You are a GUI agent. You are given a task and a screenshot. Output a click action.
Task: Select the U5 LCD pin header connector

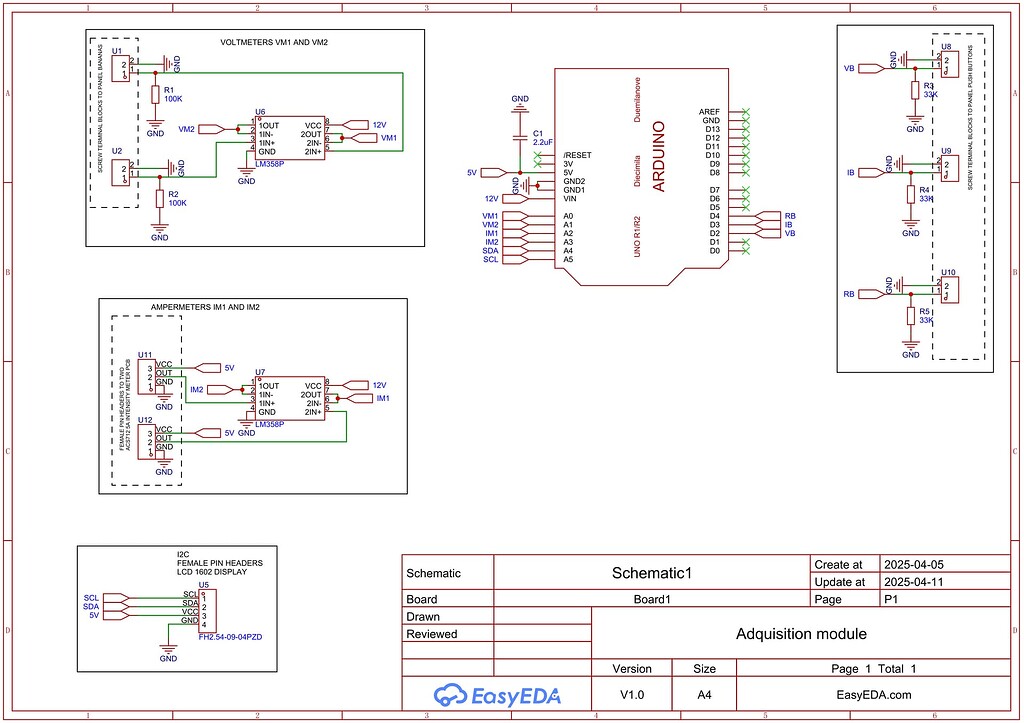pyautogui.click(x=208, y=611)
